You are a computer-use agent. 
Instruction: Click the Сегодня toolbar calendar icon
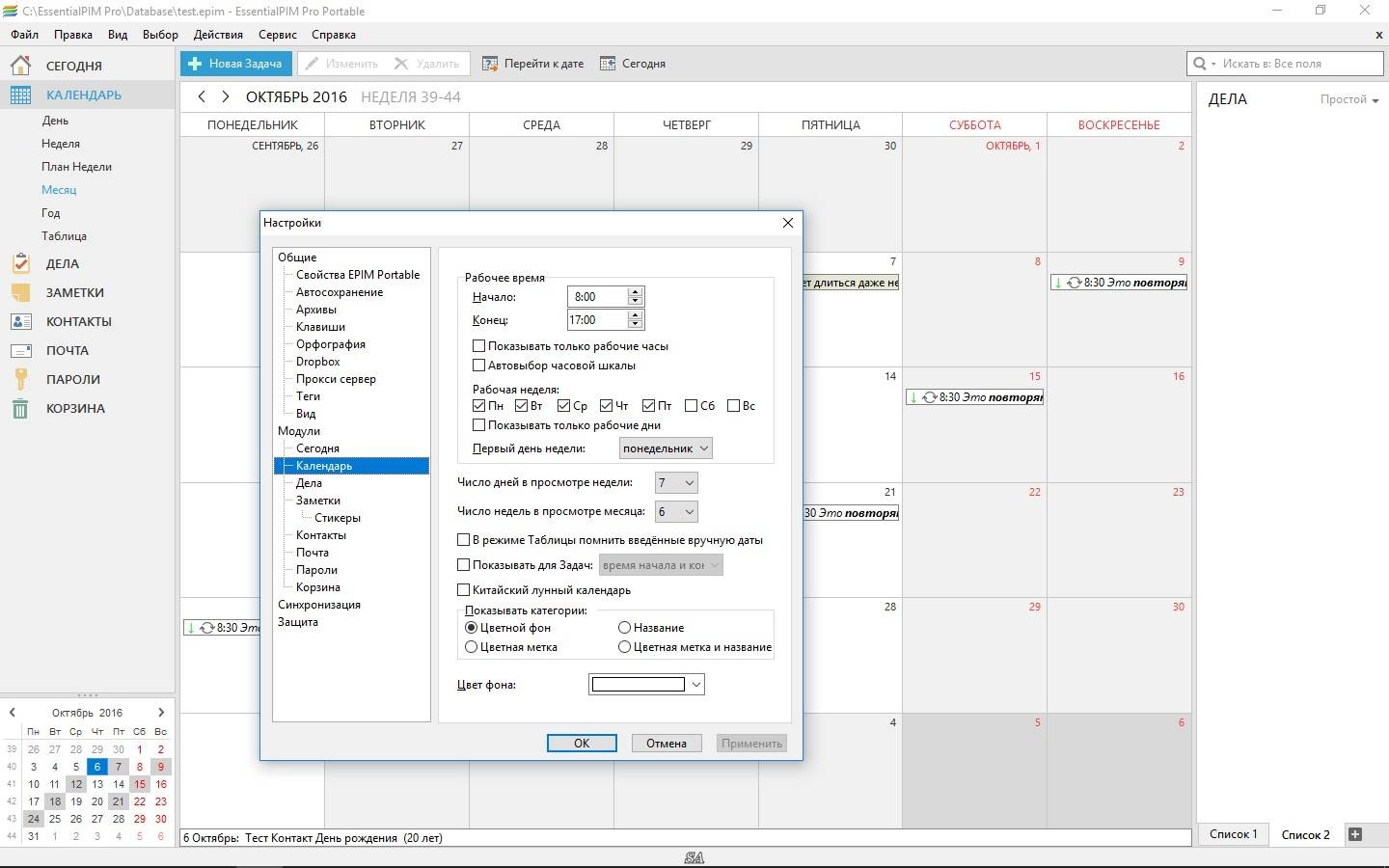pyautogui.click(x=608, y=64)
